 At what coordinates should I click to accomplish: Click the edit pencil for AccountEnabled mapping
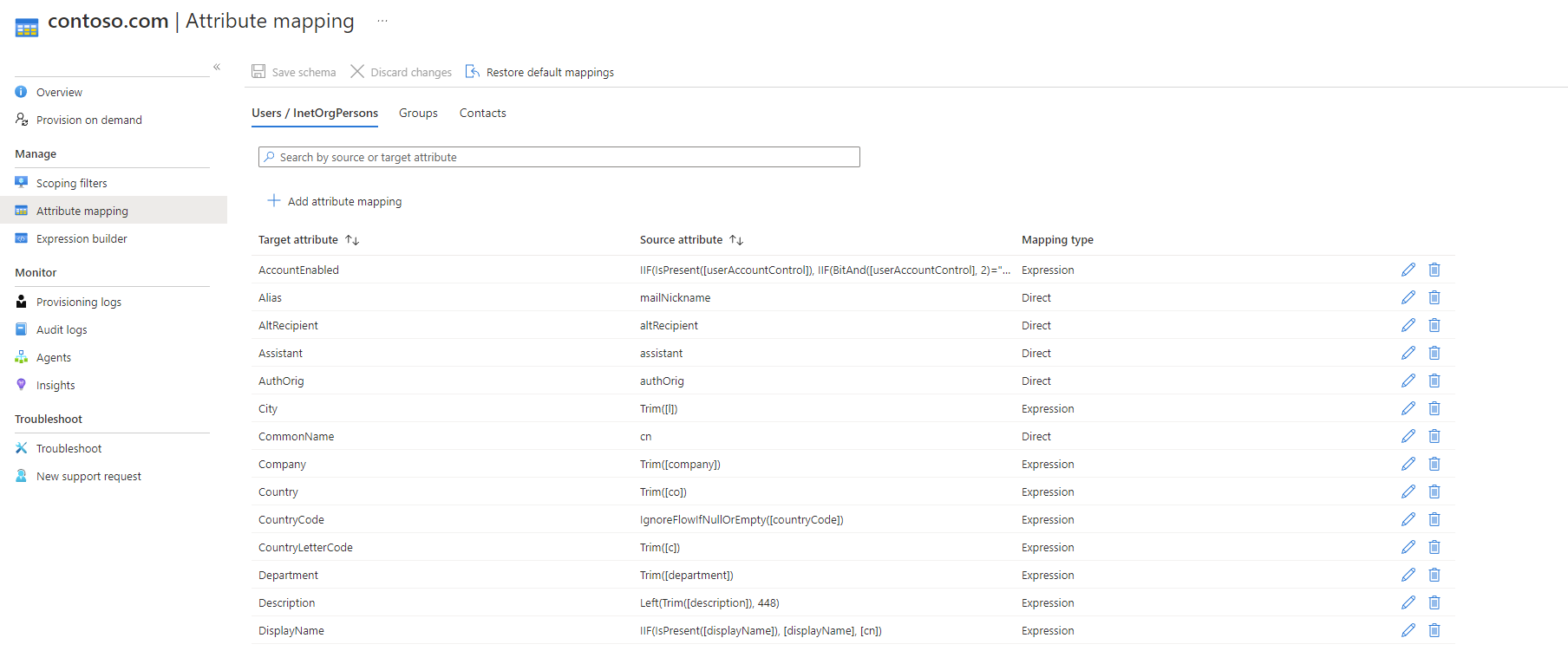pos(1408,270)
